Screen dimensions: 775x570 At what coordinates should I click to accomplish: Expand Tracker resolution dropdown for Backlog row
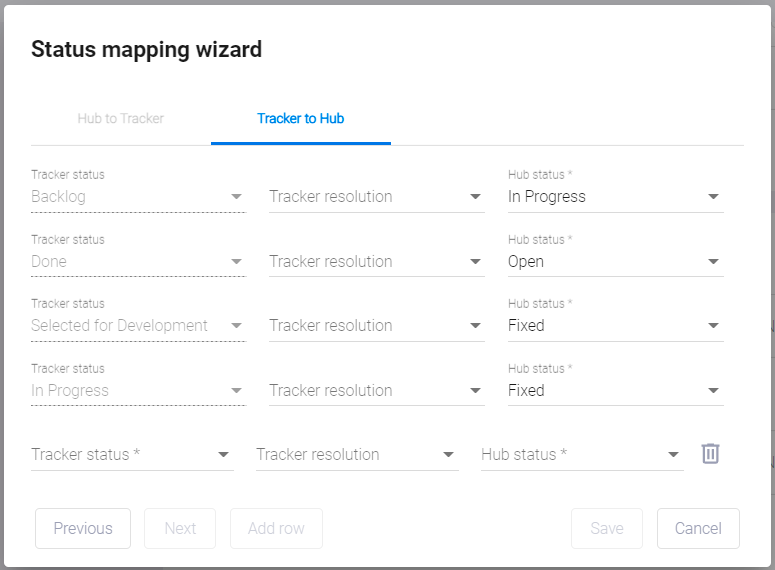coord(376,197)
